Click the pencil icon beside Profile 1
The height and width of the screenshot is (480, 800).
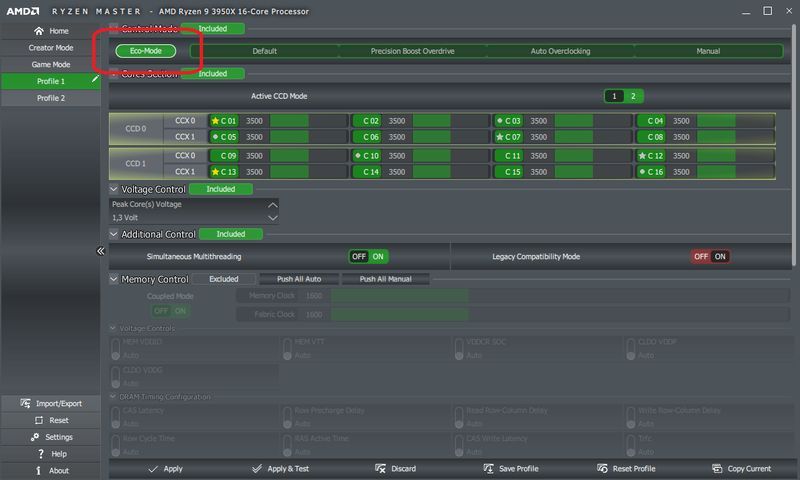95,79
